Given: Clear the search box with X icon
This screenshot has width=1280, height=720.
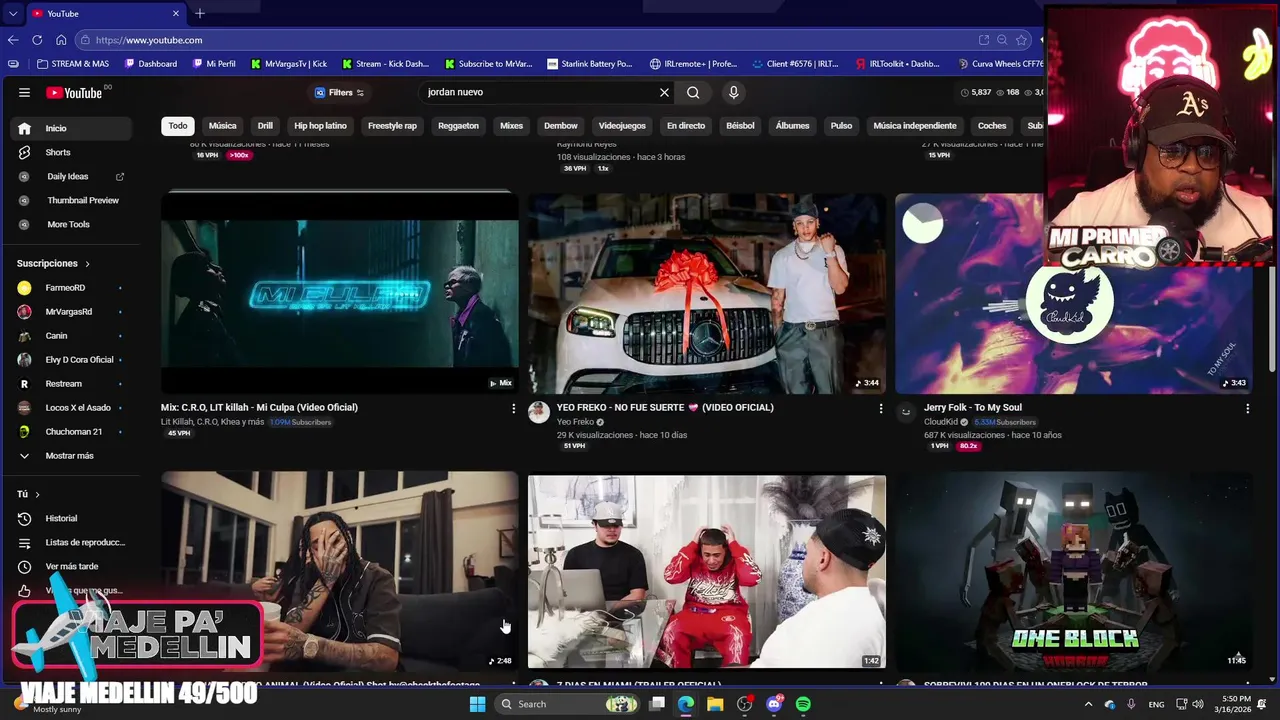Looking at the screenshot, I should [664, 92].
